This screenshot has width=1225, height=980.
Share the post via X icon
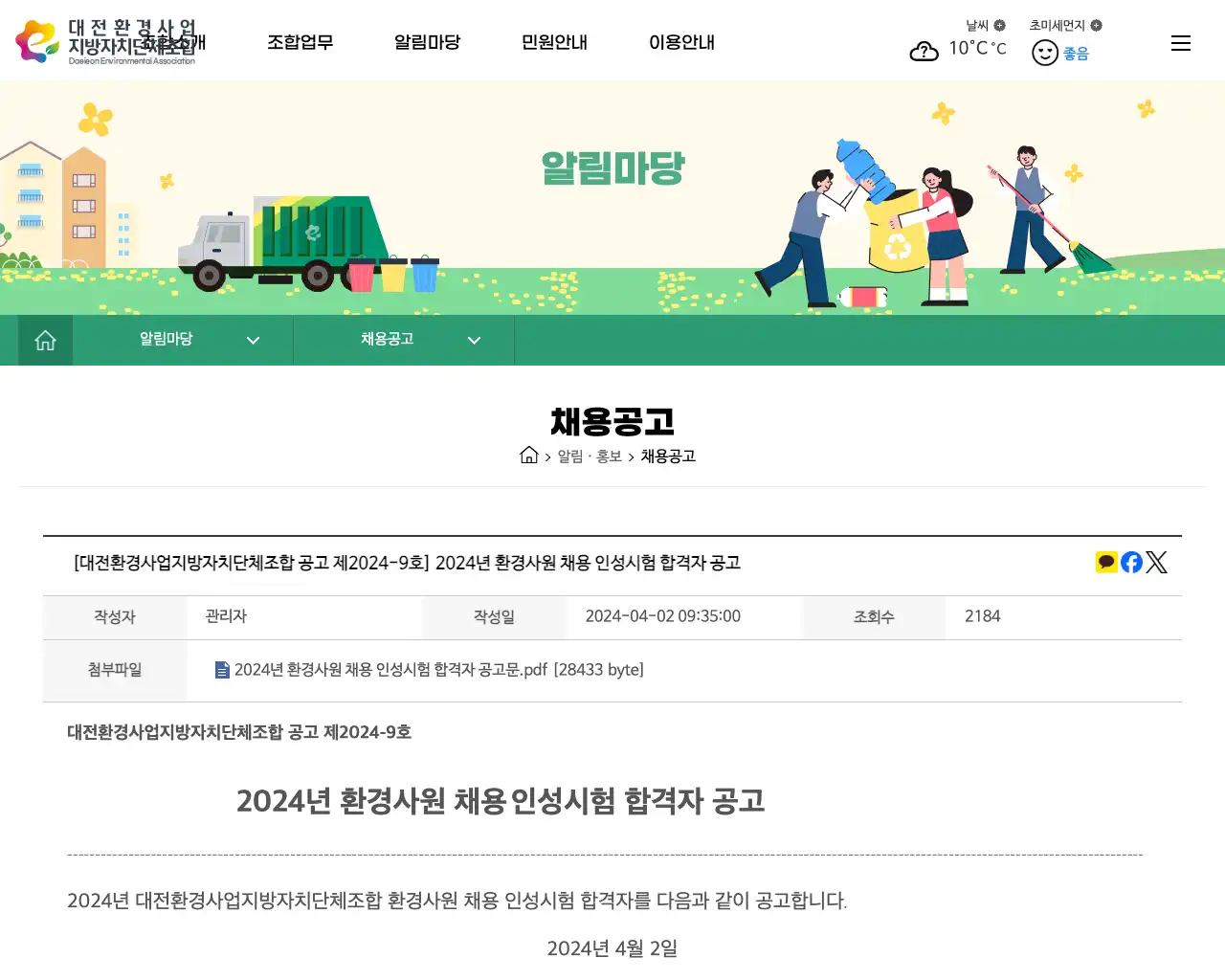1157,562
